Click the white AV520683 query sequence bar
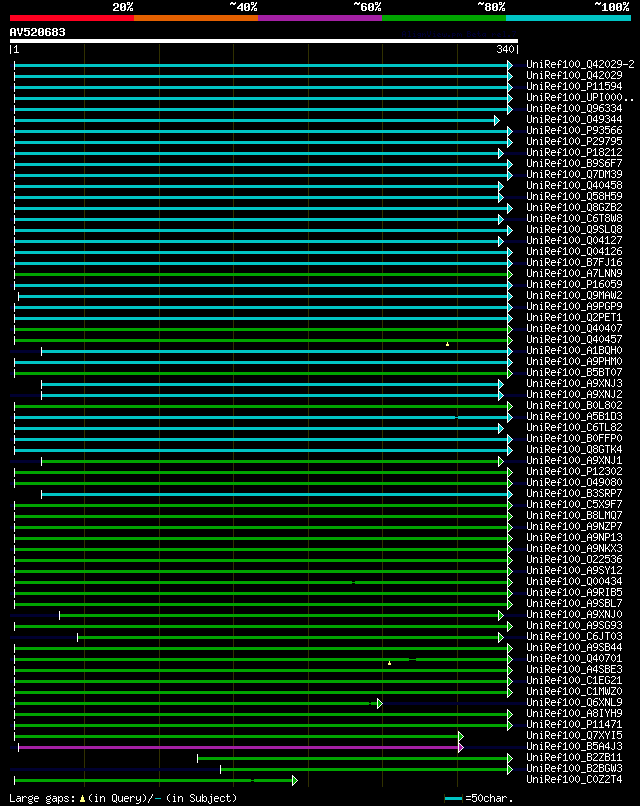Image resolution: width=640 pixels, height=806 pixels. pos(264,41)
